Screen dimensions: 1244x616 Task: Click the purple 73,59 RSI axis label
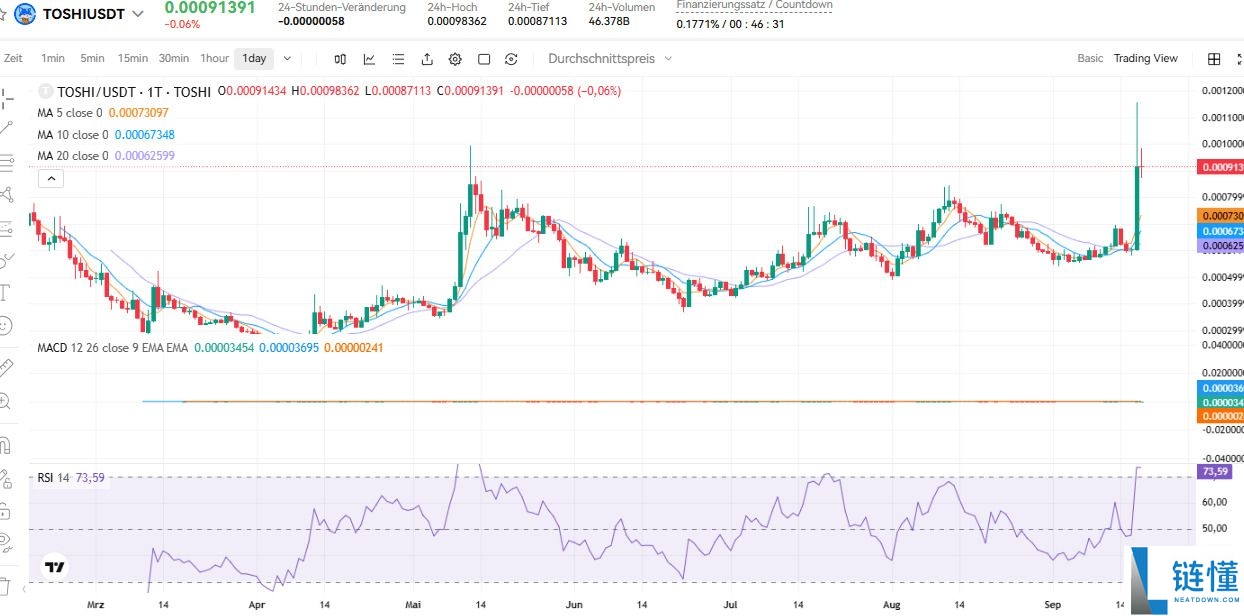(x=1215, y=470)
